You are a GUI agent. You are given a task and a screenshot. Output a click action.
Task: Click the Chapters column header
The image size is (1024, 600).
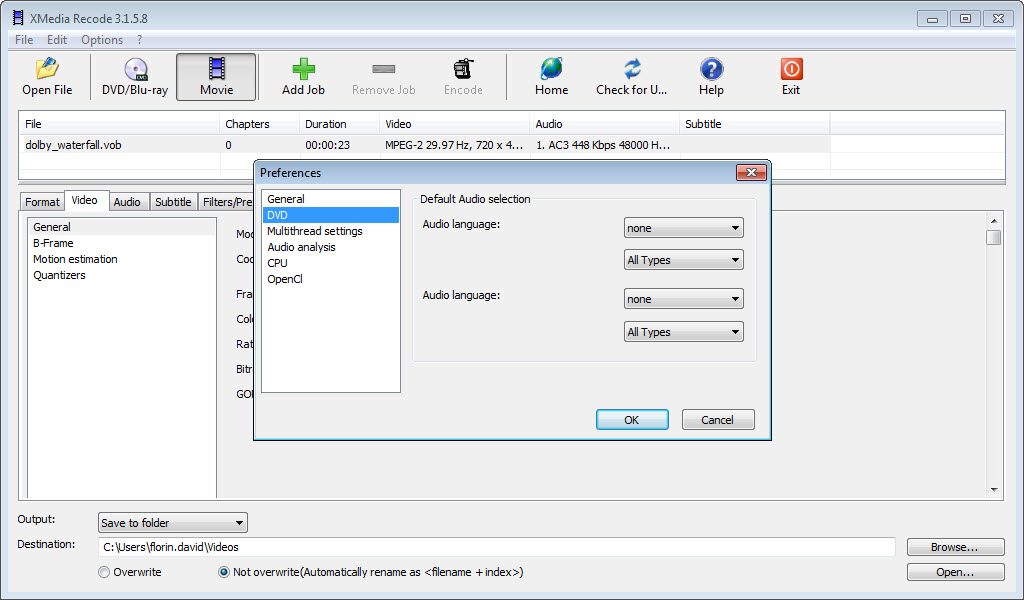[x=259, y=124]
